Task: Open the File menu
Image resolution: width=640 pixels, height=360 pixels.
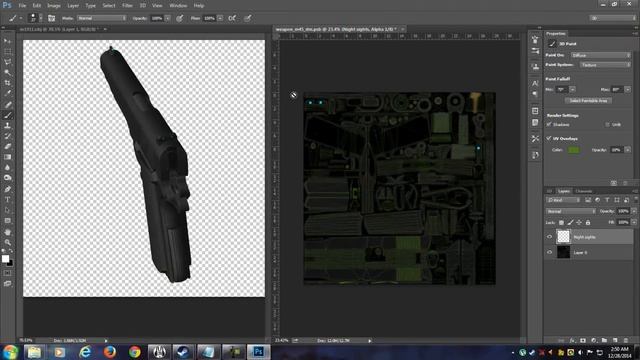Action: tap(22, 5)
